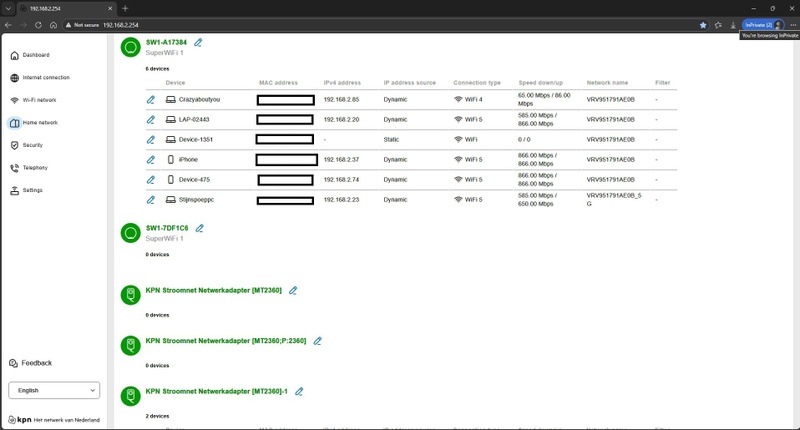This screenshot has width=800, height=430.
Task: Edit the SW1-A17384 device name pencil icon
Action: [x=198, y=43]
